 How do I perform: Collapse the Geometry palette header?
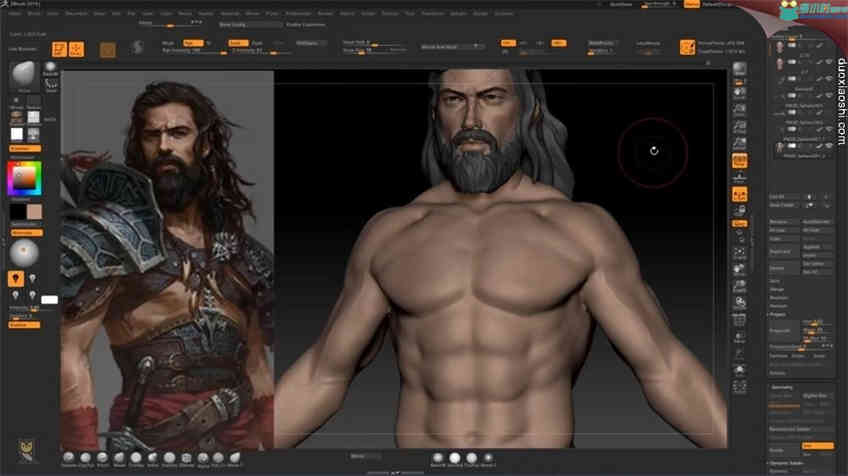coord(781,387)
